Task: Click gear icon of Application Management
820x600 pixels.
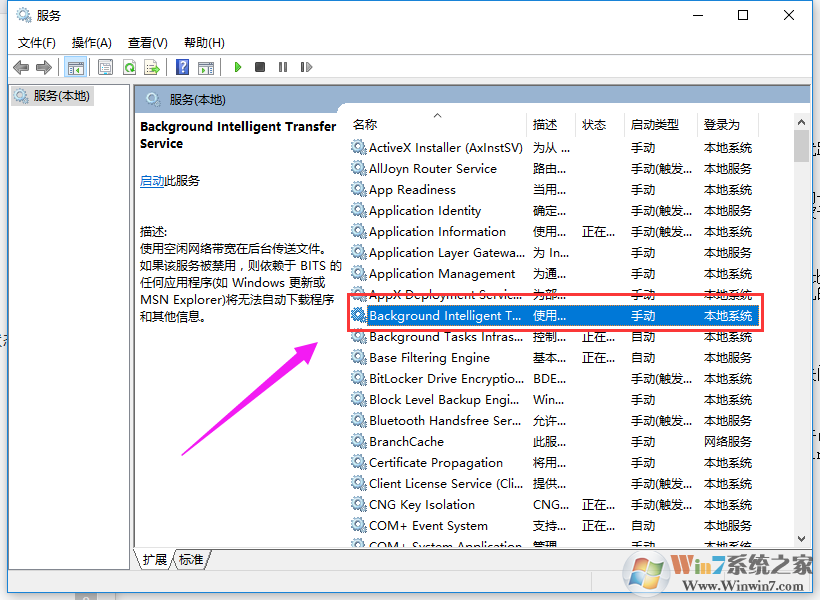Action: point(359,273)
